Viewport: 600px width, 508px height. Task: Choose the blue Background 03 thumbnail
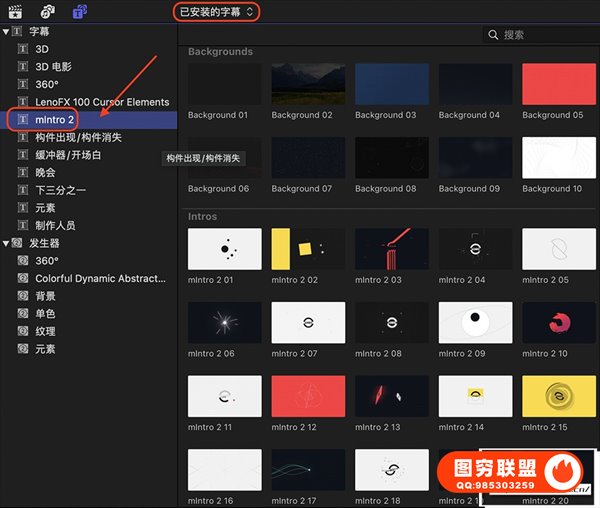point(392,84)
